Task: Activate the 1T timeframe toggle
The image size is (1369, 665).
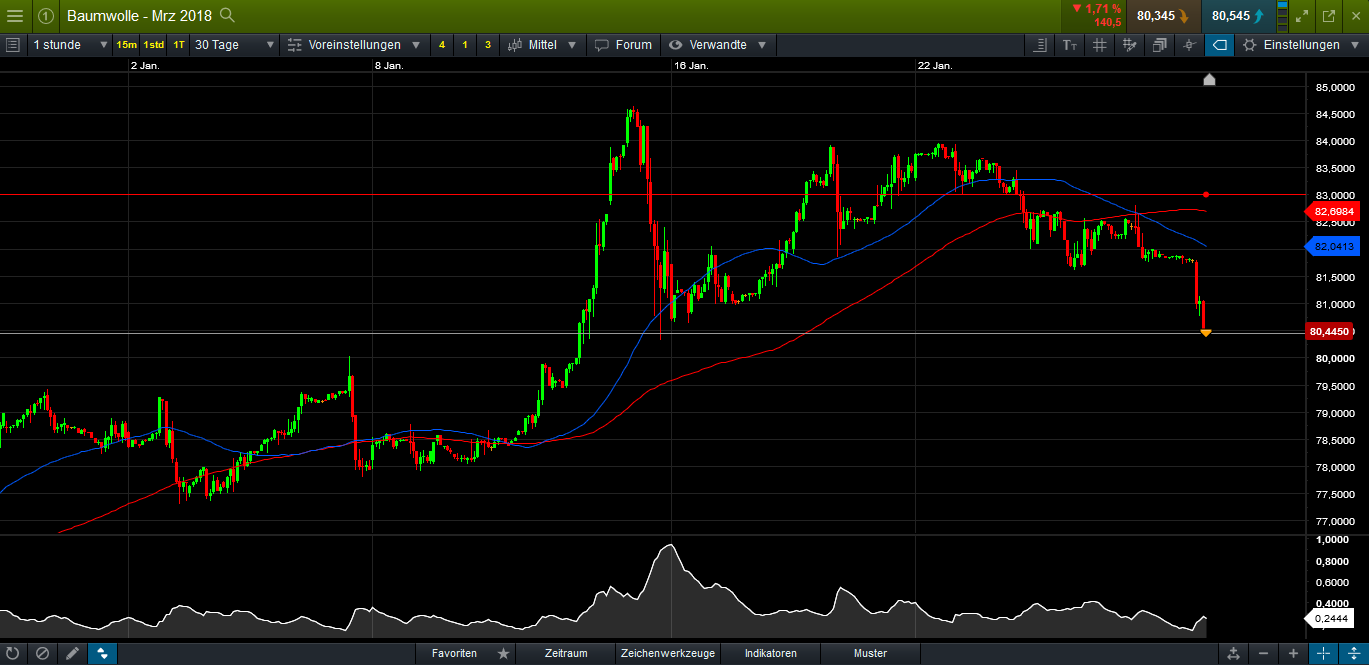Action: click(x=180, y=45)
